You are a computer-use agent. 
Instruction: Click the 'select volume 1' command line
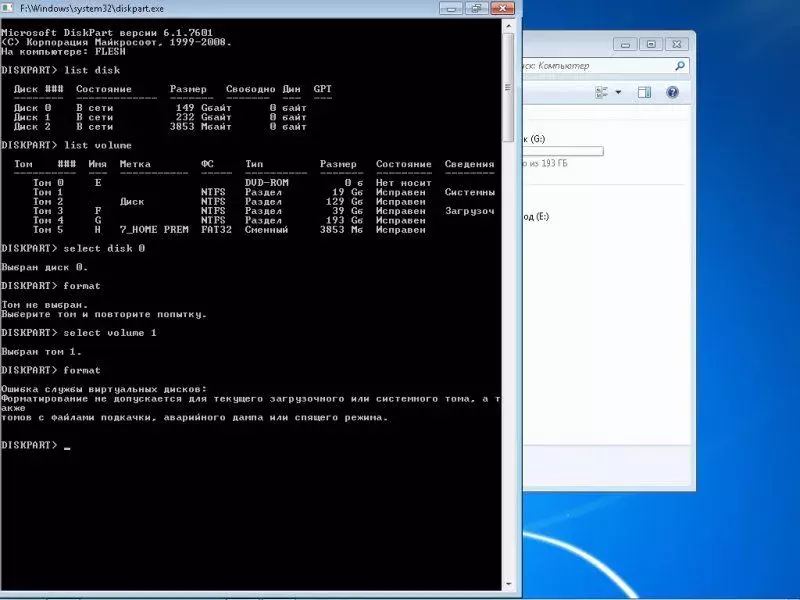tap(79, 333)
